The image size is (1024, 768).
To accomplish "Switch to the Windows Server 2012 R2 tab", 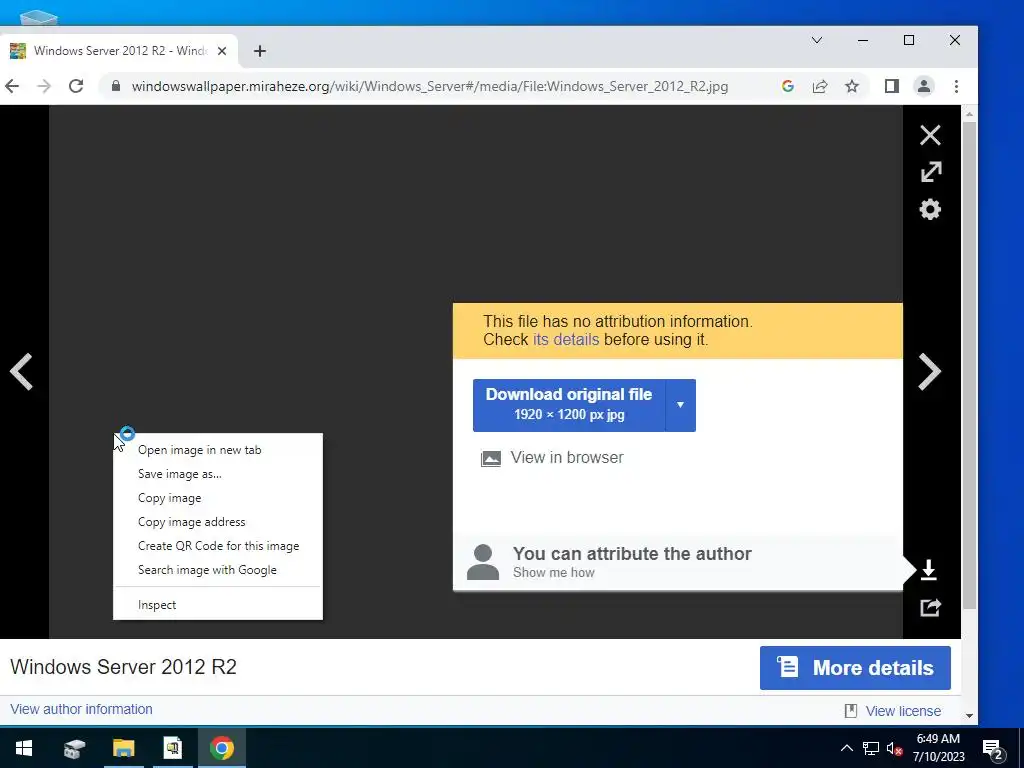I will click(x=120, y=51).
